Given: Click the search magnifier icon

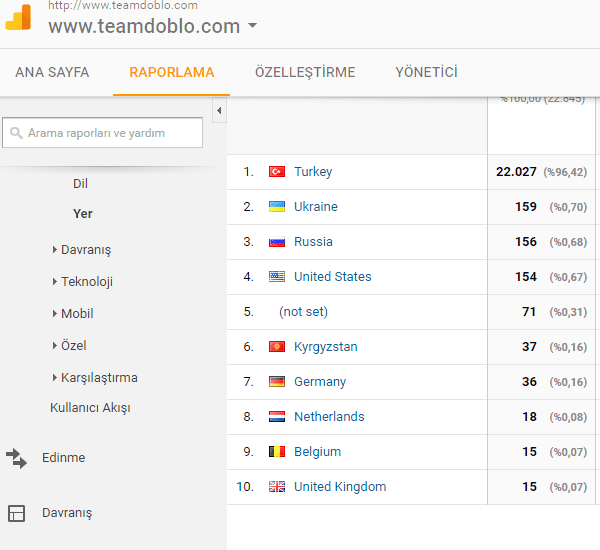Looking at the screenshot, I should 16,133.
